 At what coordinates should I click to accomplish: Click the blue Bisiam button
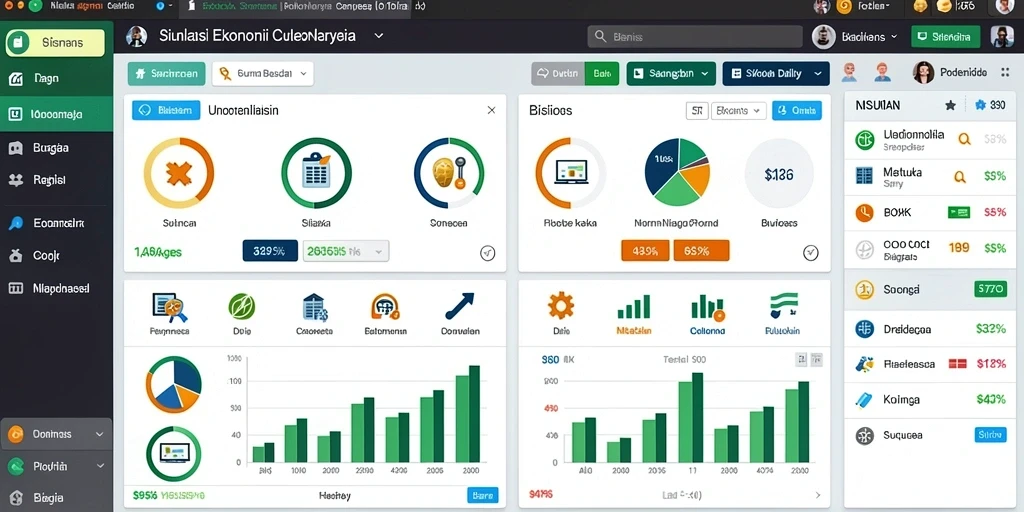click(166, 110)
